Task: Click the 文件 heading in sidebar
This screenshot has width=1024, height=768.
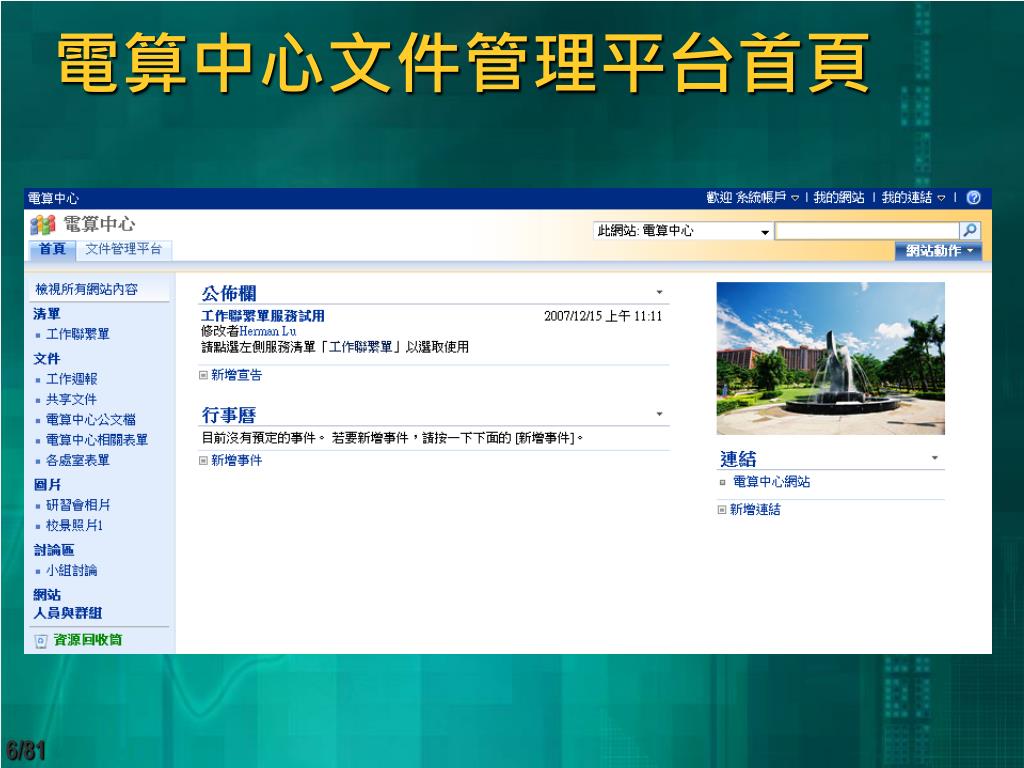Action: [46, 359]
